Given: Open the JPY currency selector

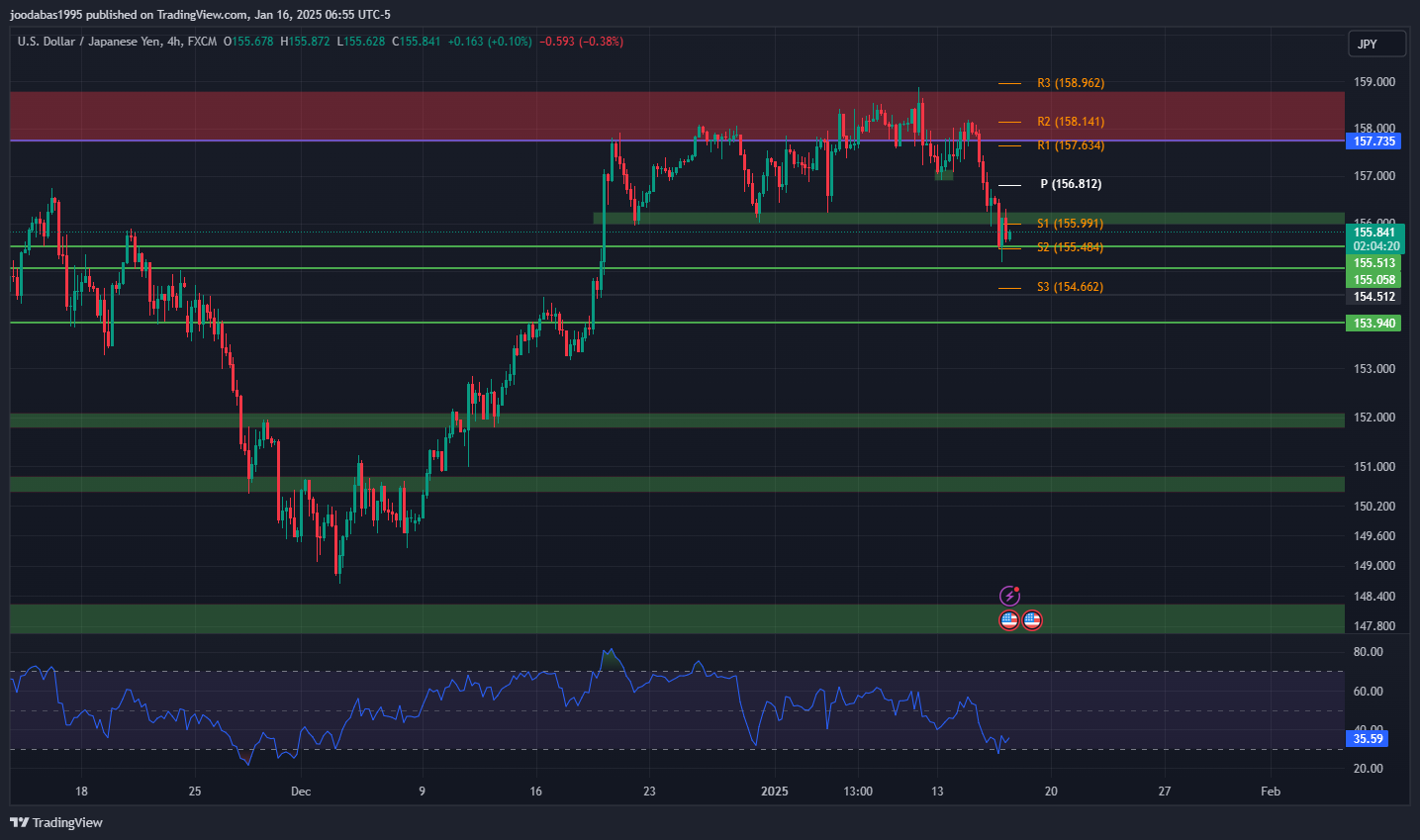Looking at the screenshot, I should coord(1375,44).
